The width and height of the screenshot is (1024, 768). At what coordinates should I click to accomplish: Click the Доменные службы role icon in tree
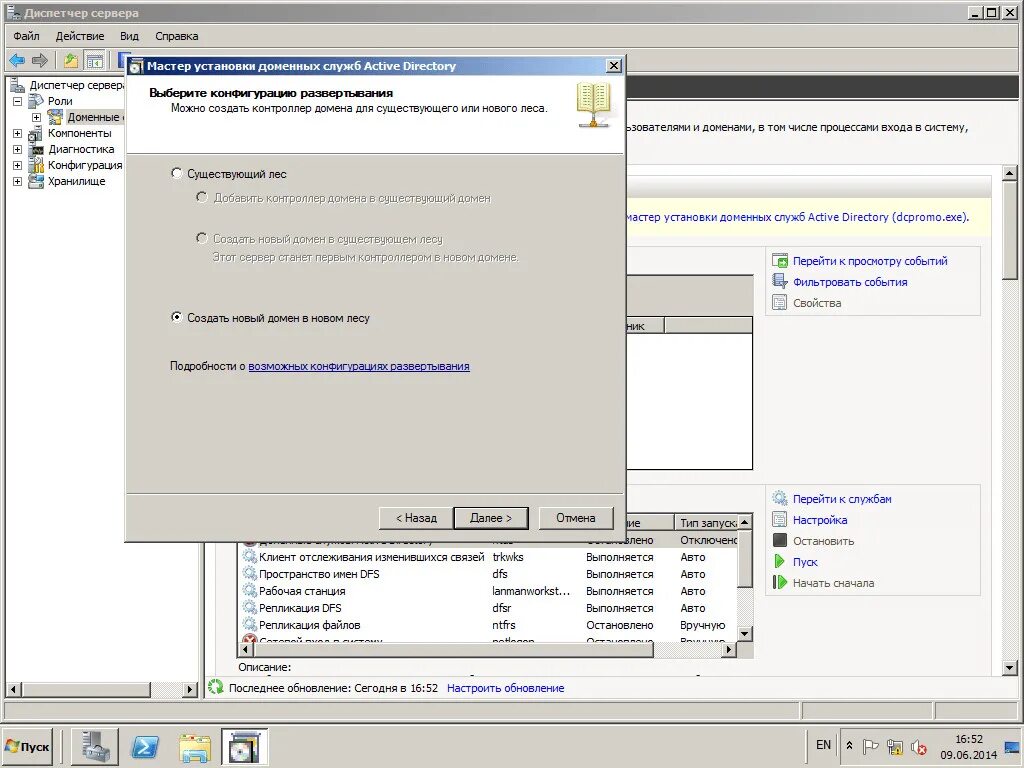(56, 117)
